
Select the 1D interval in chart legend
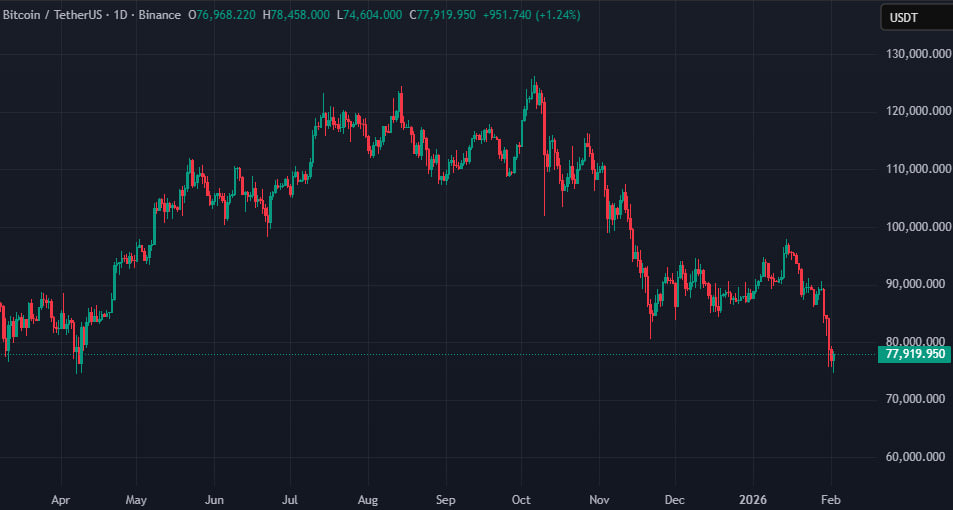tap(127, 15)
